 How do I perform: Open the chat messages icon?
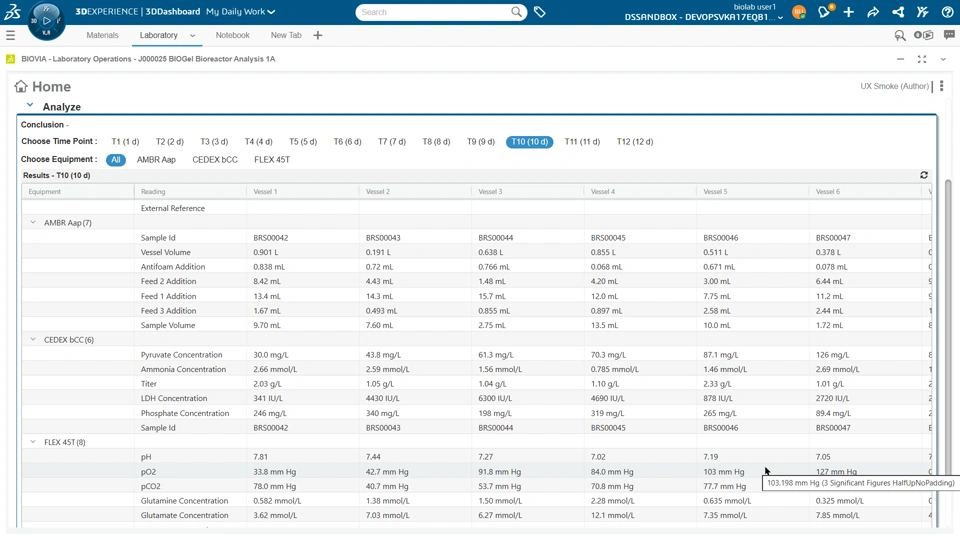(949, 36)
